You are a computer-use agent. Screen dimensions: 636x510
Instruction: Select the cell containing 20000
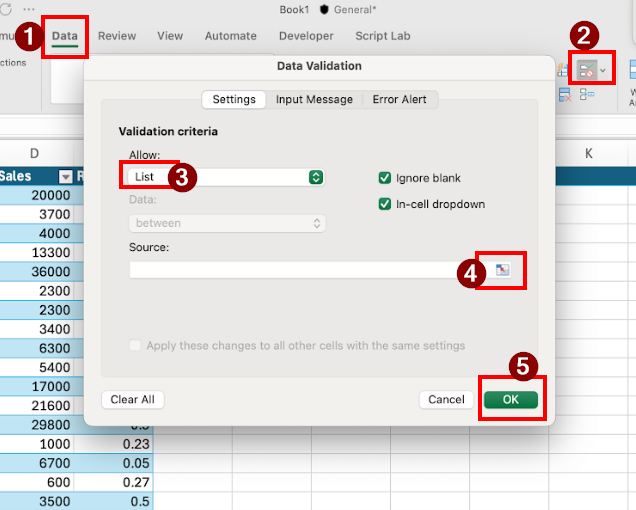[x=37, y=195]
